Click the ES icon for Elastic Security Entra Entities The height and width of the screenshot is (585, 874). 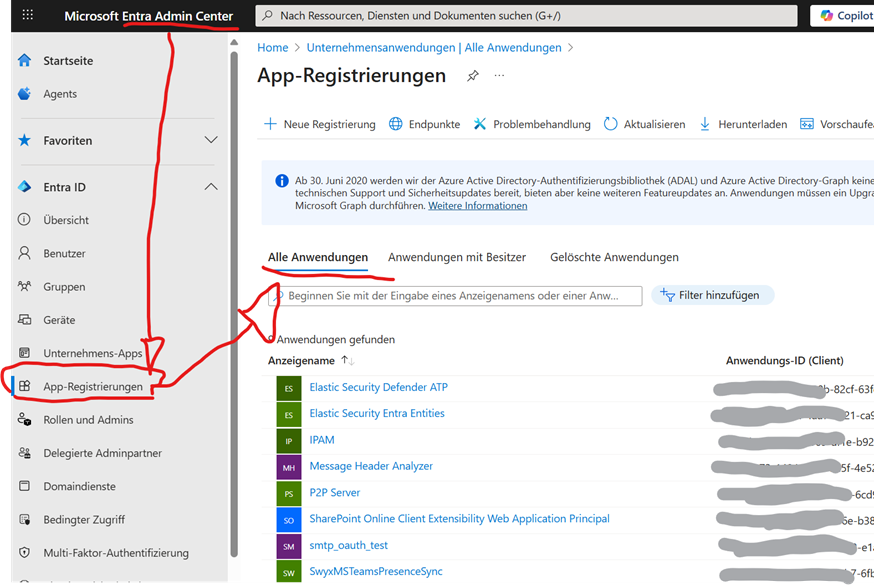pyautogui.click(x=289, y=415)
